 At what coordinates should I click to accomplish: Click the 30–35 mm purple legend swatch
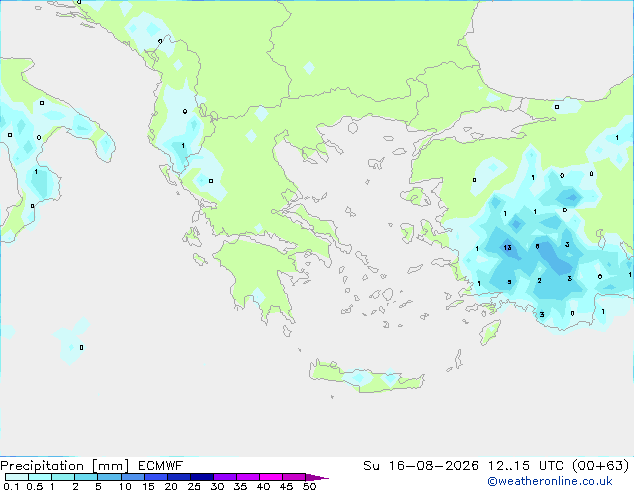click(x=224, y=477)
